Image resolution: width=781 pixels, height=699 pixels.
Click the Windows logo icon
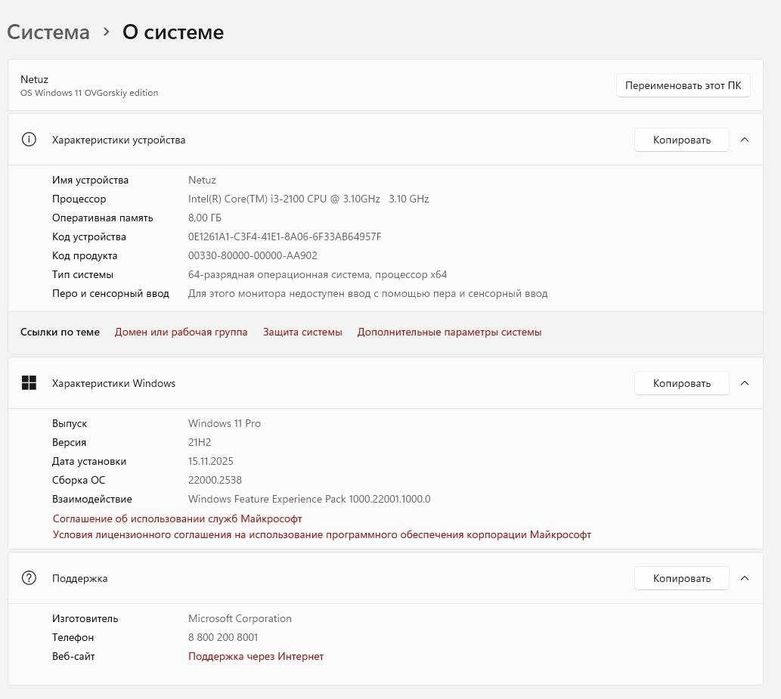(x=29, y=383)
